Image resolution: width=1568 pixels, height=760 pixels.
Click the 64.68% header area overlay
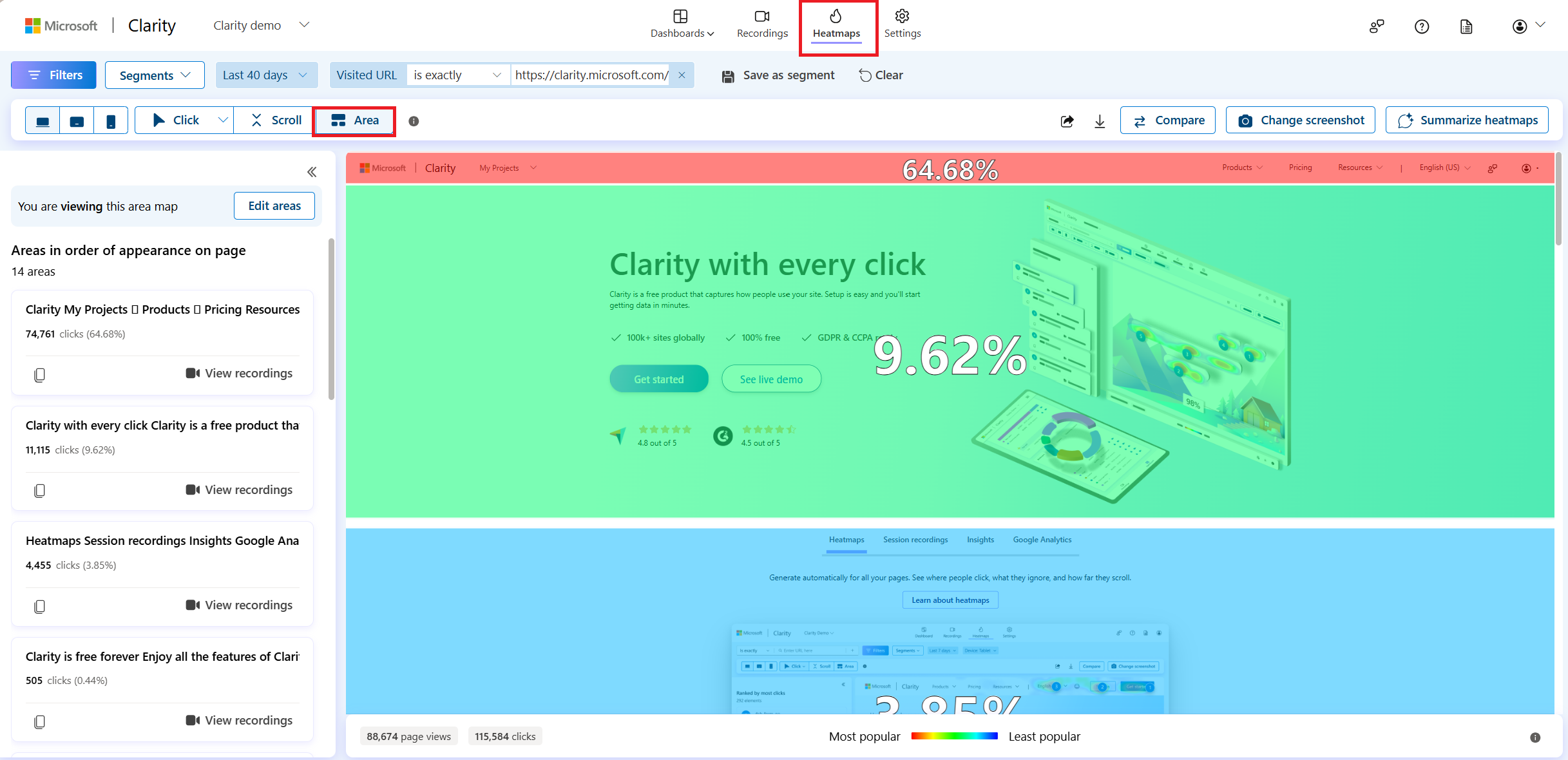click(950, 169)
